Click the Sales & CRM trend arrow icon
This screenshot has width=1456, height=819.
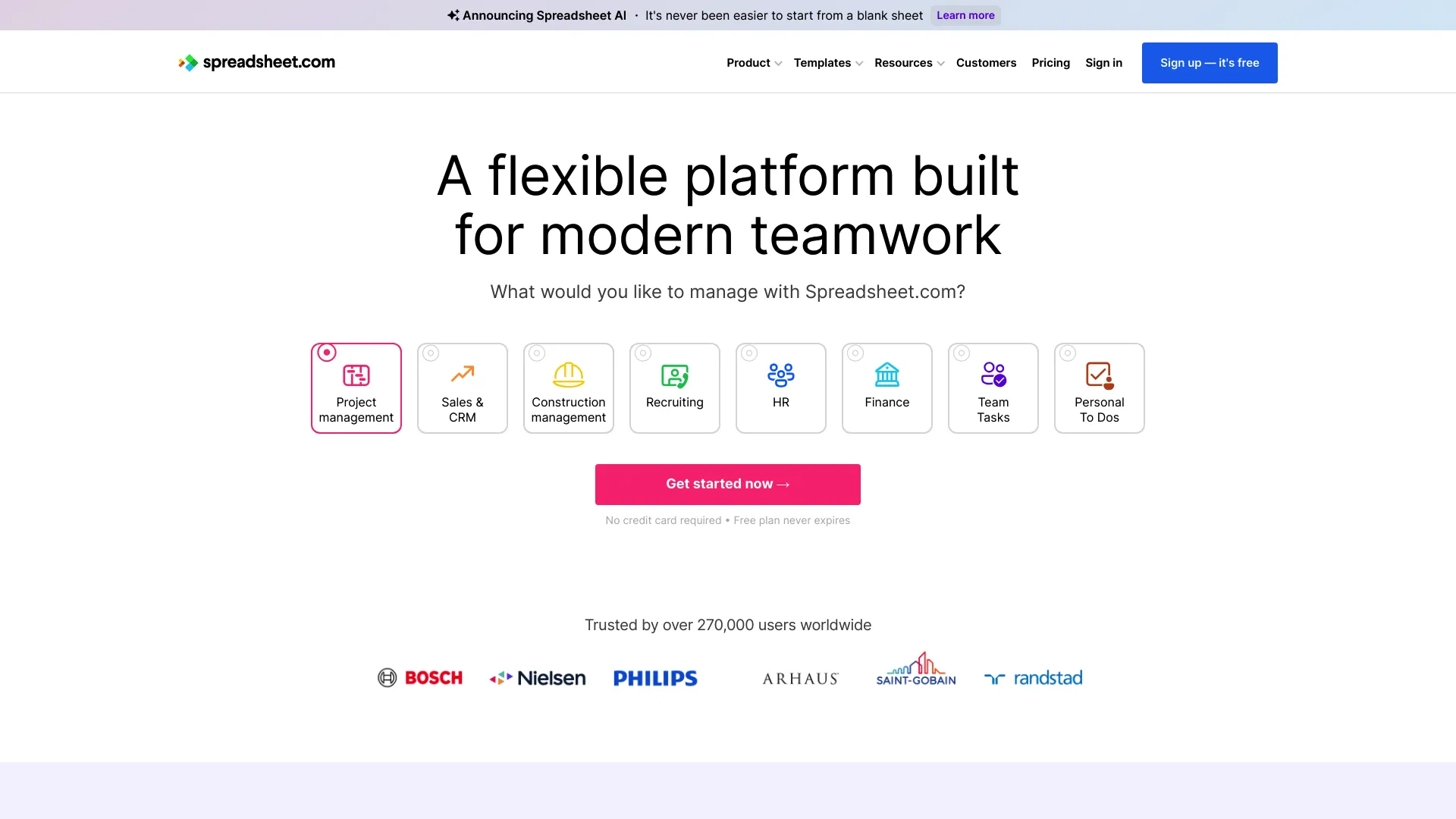pyautogui.click(x=463, y=374)
